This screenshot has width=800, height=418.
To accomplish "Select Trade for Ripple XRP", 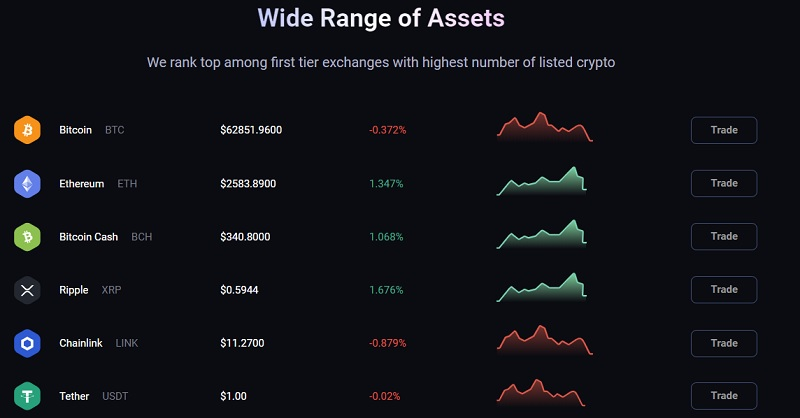I will coord(724,289).
